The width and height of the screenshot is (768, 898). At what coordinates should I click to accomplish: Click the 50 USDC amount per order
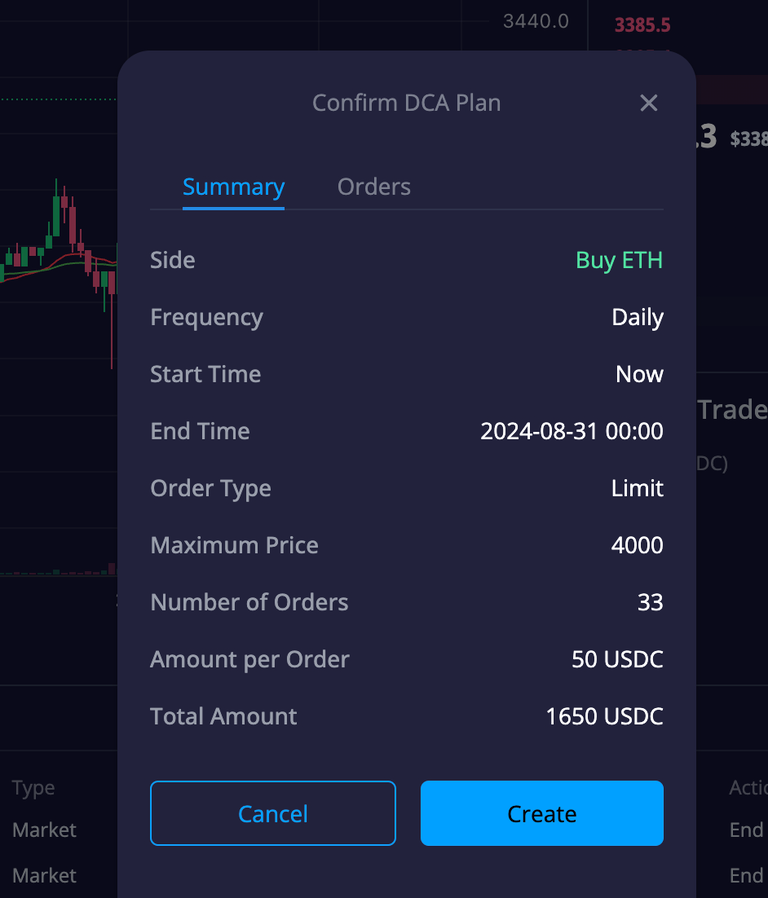coord(617,659)
